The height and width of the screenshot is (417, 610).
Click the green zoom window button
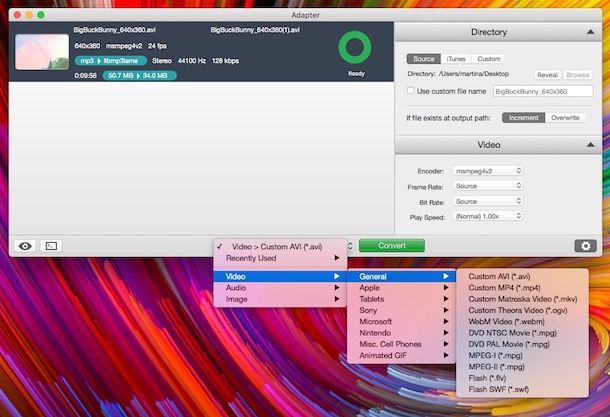[41, 15]
